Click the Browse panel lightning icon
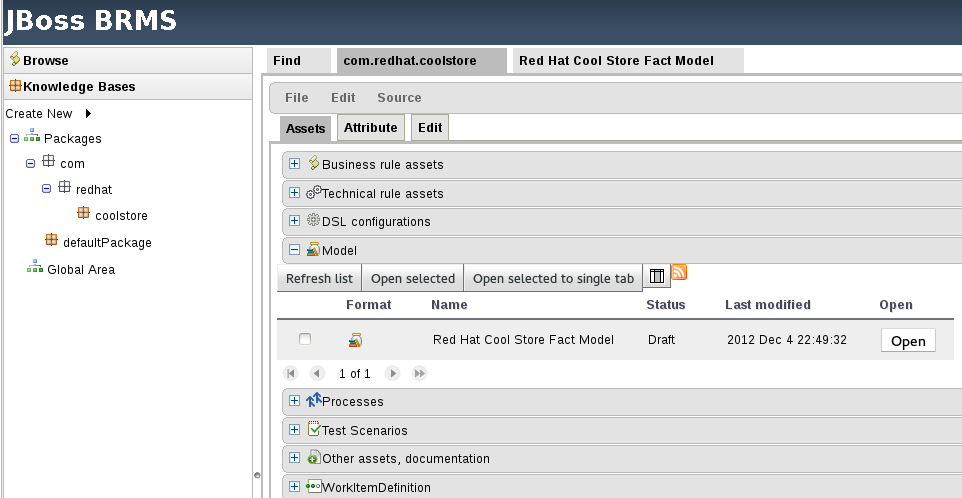This screenshot has width=962, height=498. 15,59
